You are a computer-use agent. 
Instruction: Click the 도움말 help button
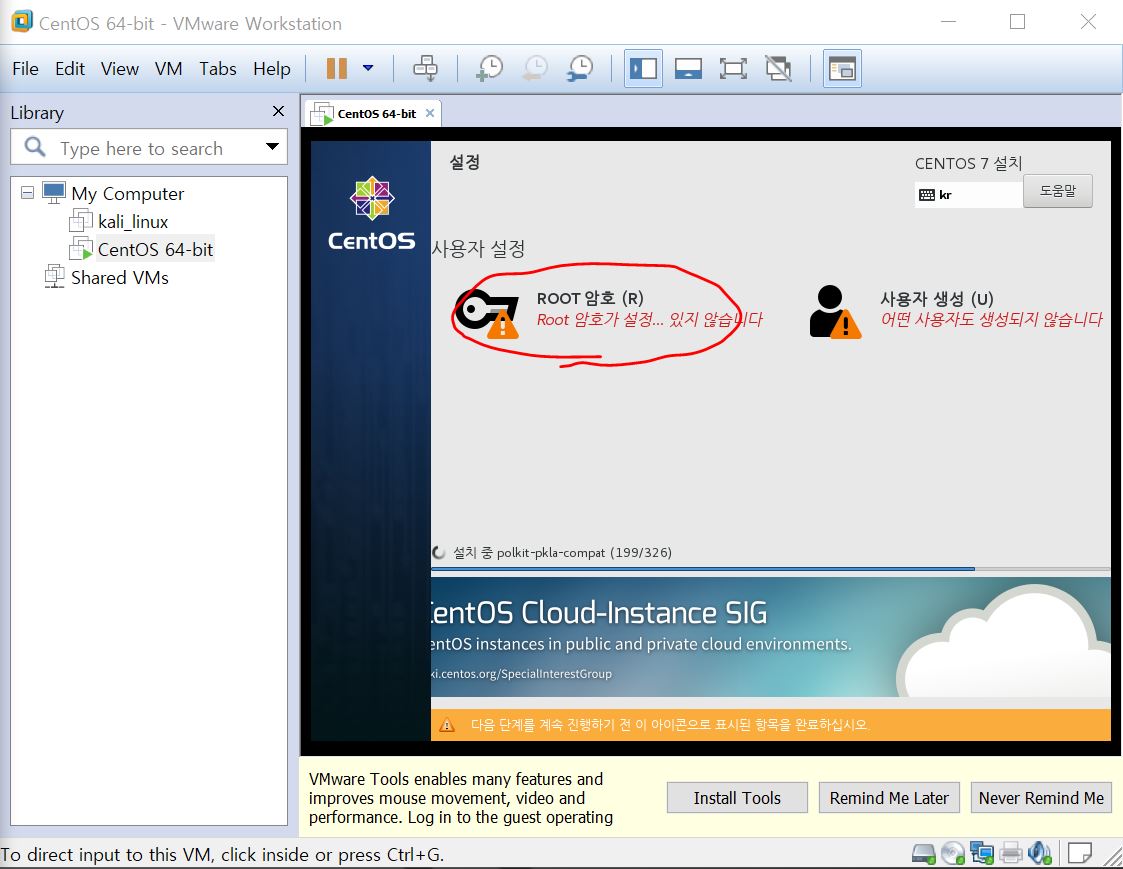point(1058,191)
